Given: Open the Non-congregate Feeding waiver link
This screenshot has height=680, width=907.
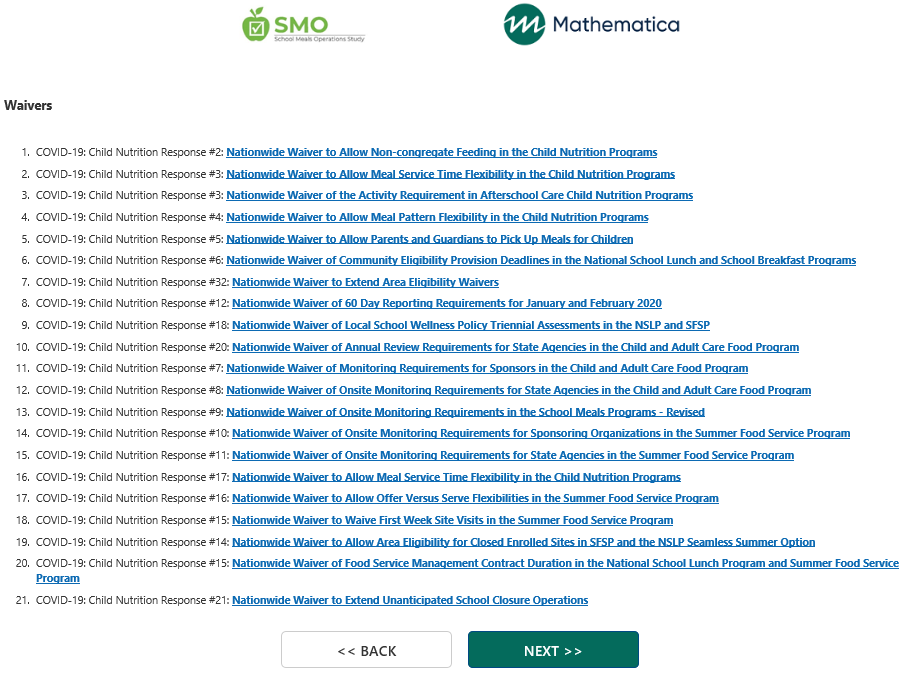Looking at the screenshot, I should click(x=441, y=152).
